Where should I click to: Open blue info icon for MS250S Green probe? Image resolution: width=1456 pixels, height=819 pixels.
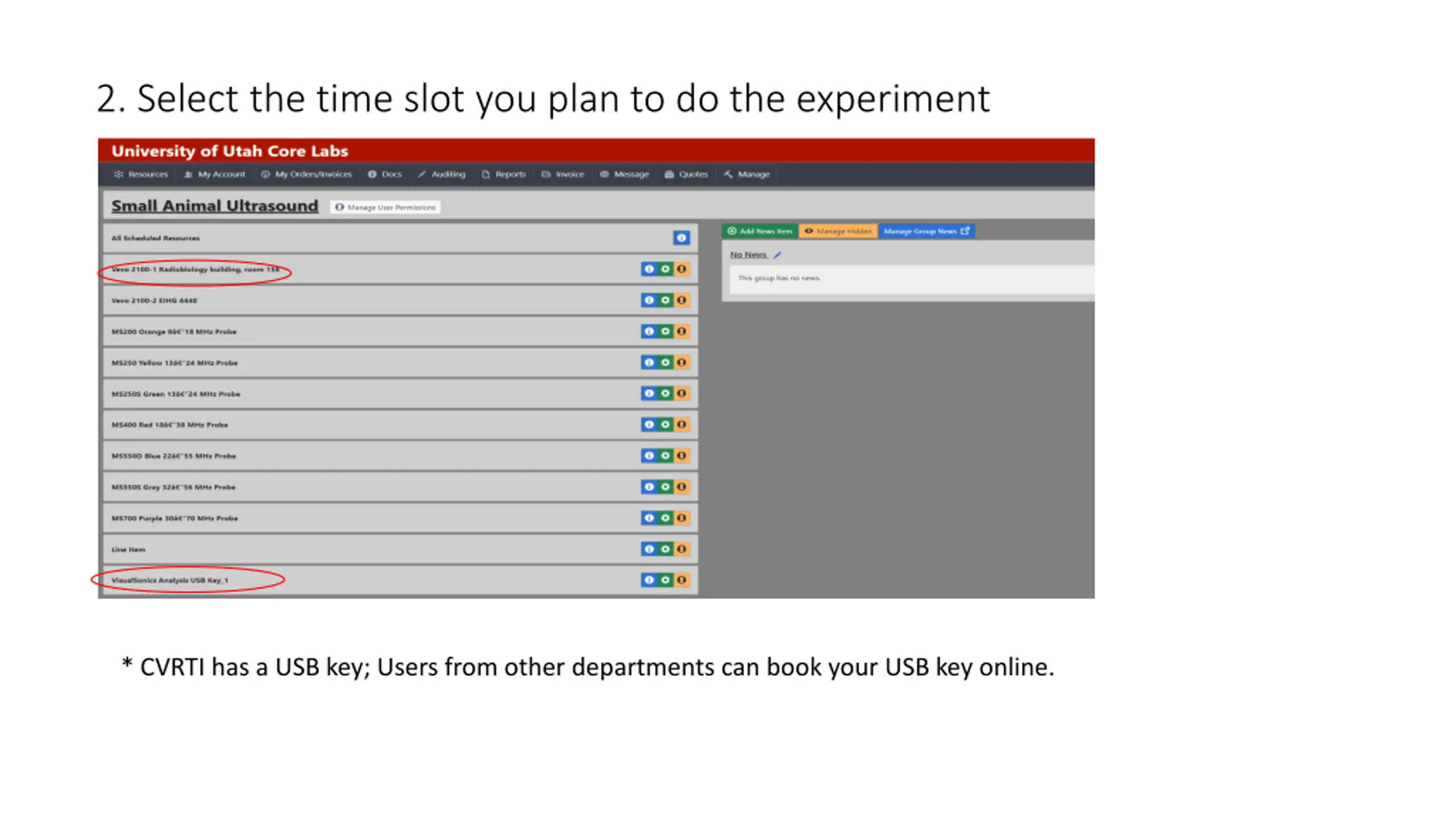(x=649, y=393)
